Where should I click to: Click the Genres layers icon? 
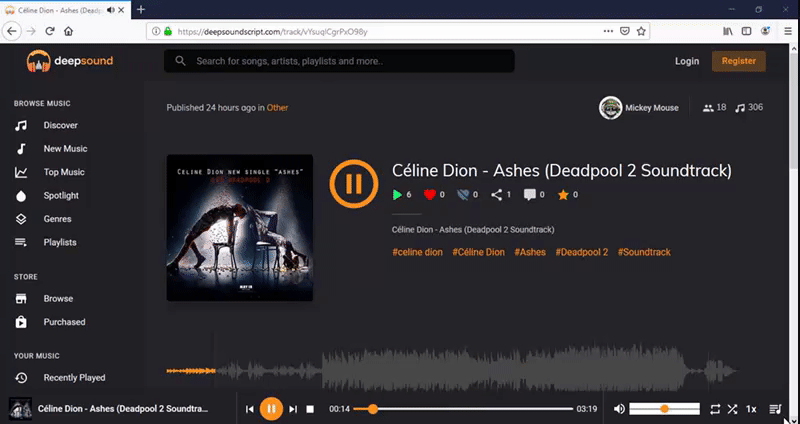tap(21, 219)
